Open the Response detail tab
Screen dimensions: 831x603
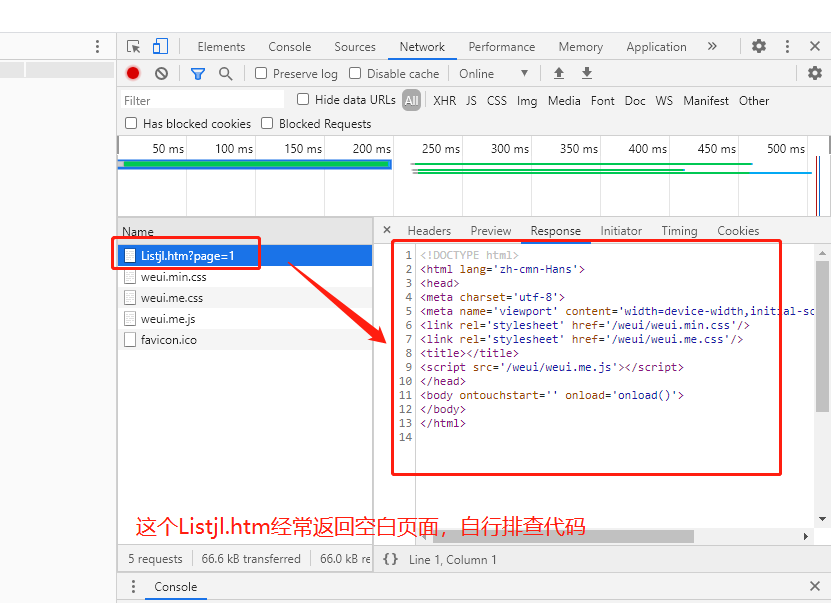[x=555, y=231]
